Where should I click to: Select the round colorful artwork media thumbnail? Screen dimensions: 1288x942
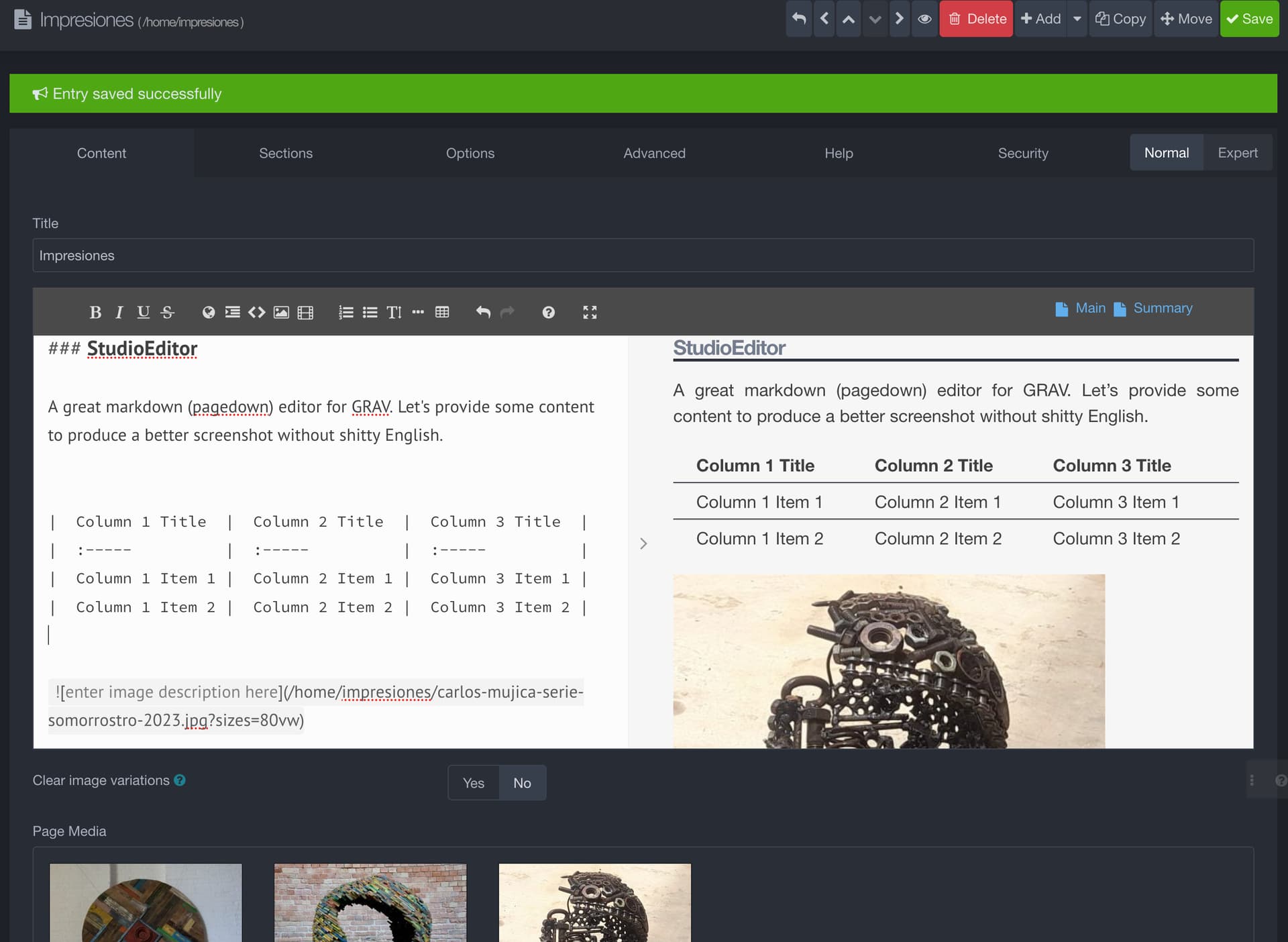146,902
